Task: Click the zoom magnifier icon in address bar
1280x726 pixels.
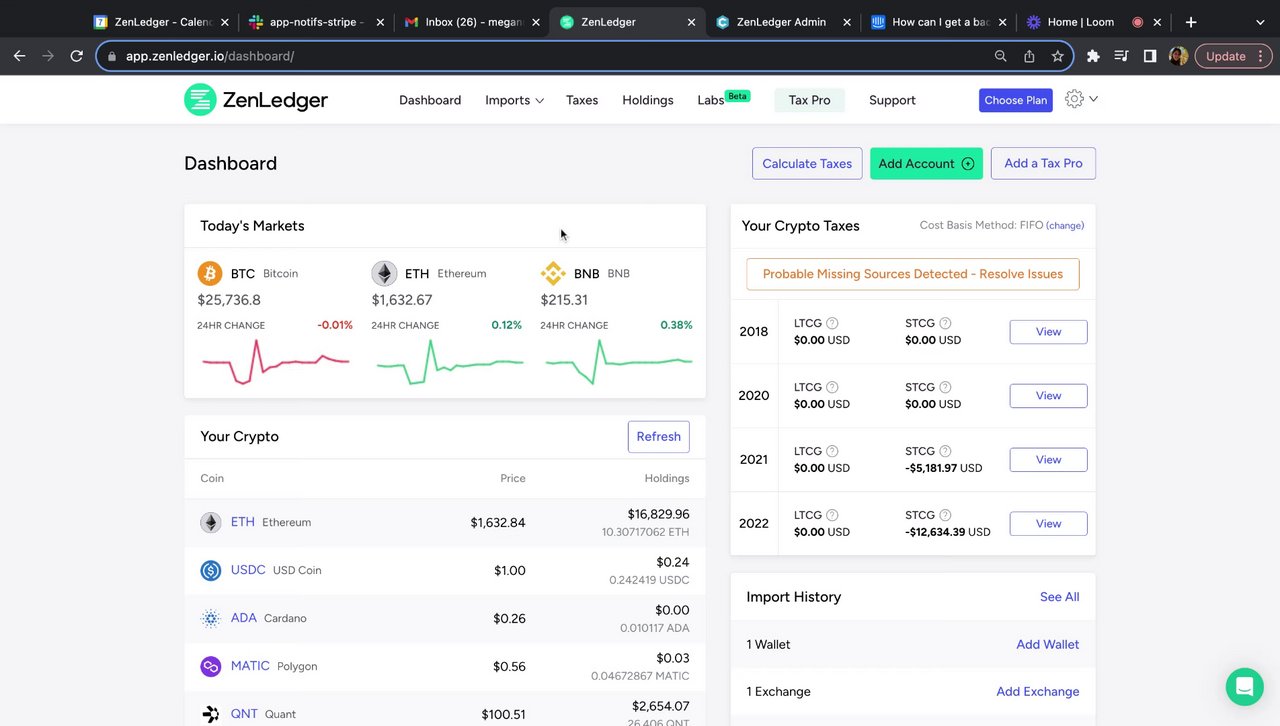Action: tap(1000, 56)
